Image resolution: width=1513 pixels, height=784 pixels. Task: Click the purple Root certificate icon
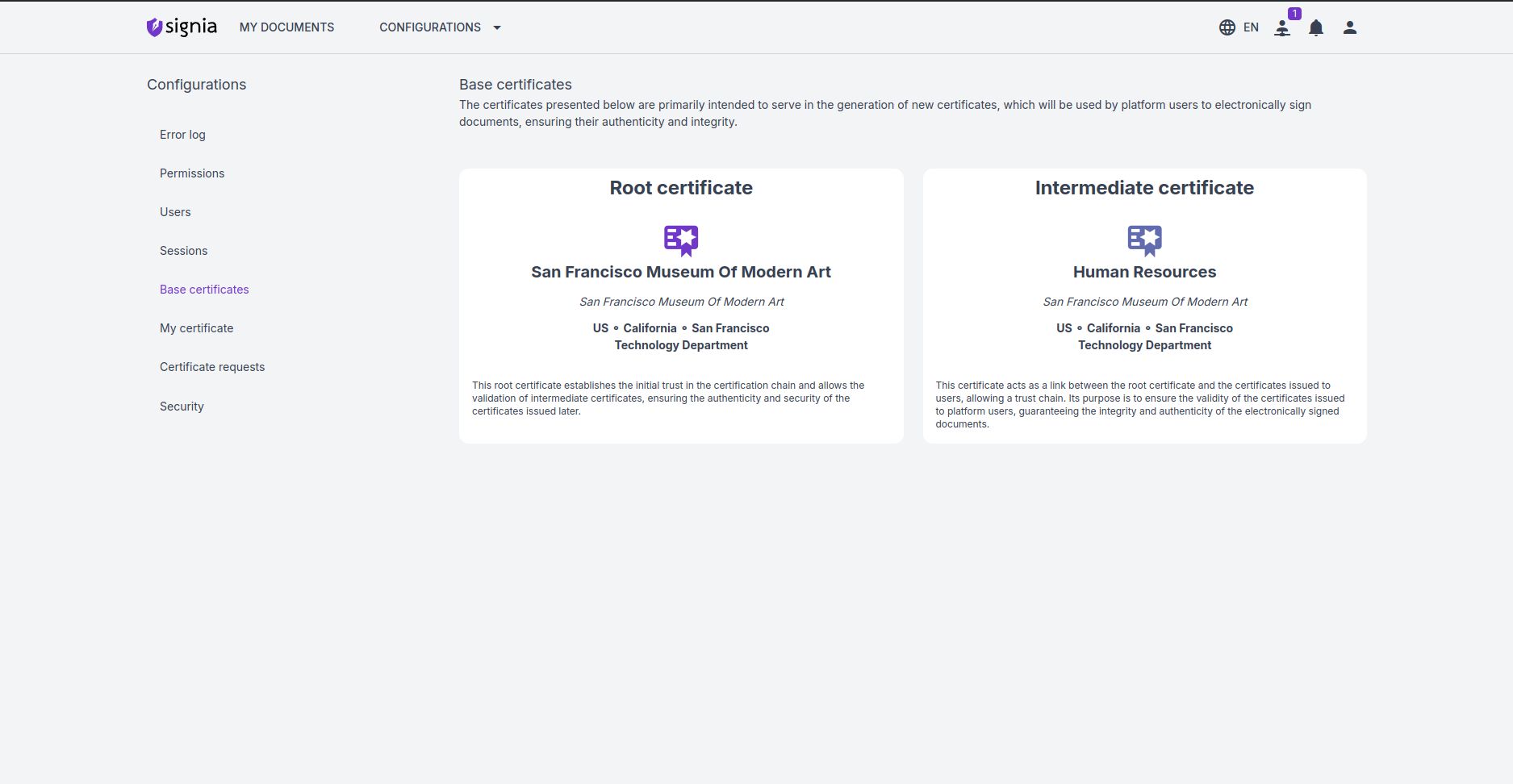pyautogui.click(x=681, y=240)
